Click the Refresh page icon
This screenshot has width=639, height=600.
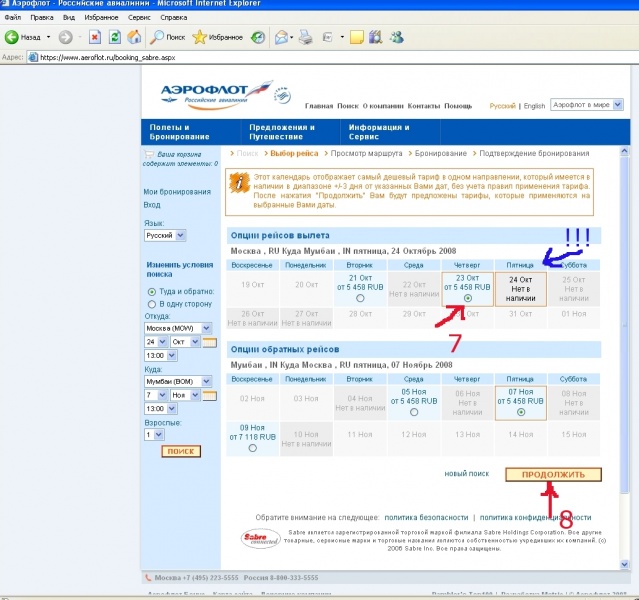pos(114,37)
